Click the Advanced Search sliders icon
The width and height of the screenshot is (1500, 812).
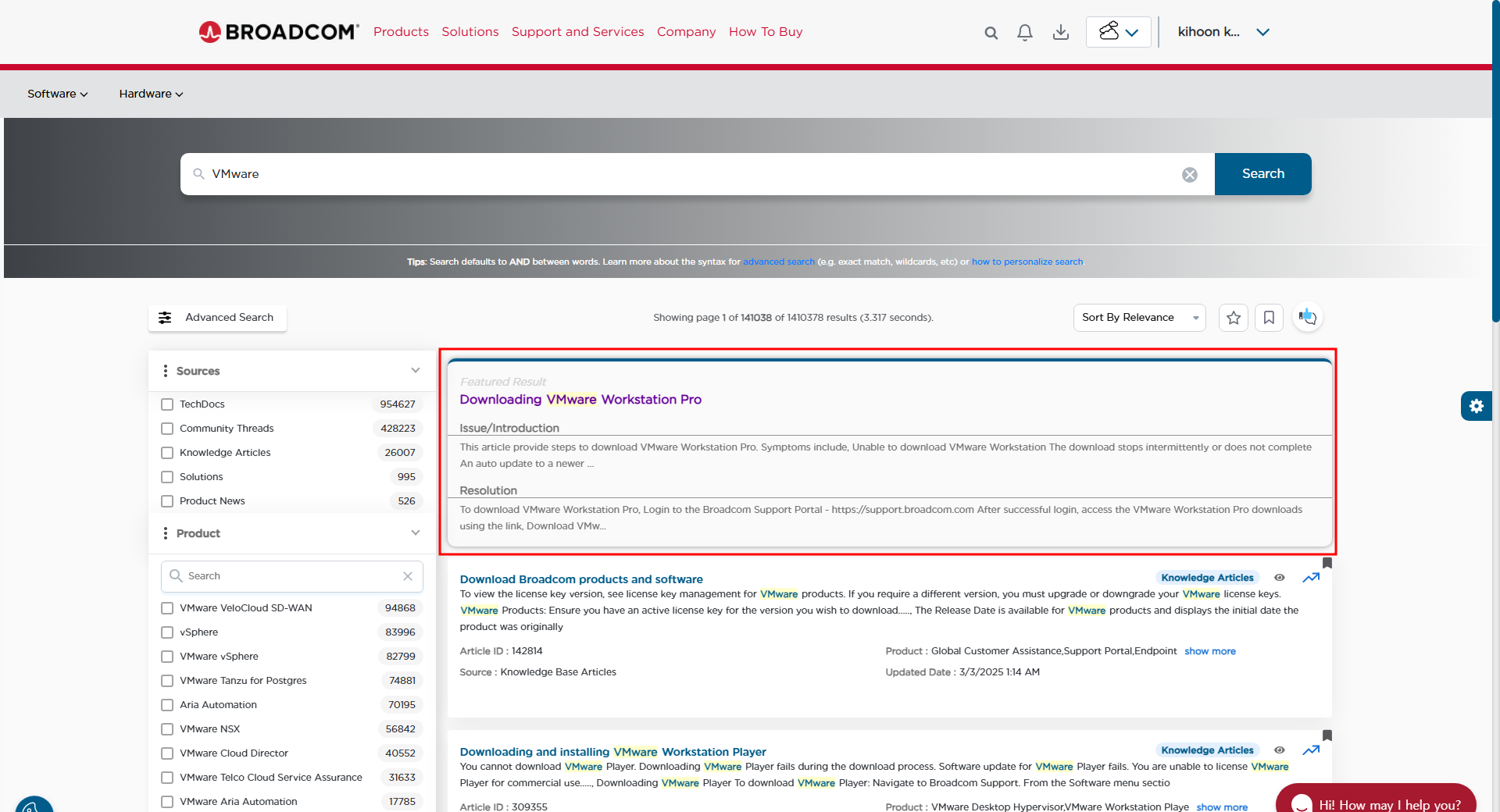pos(165,318)
